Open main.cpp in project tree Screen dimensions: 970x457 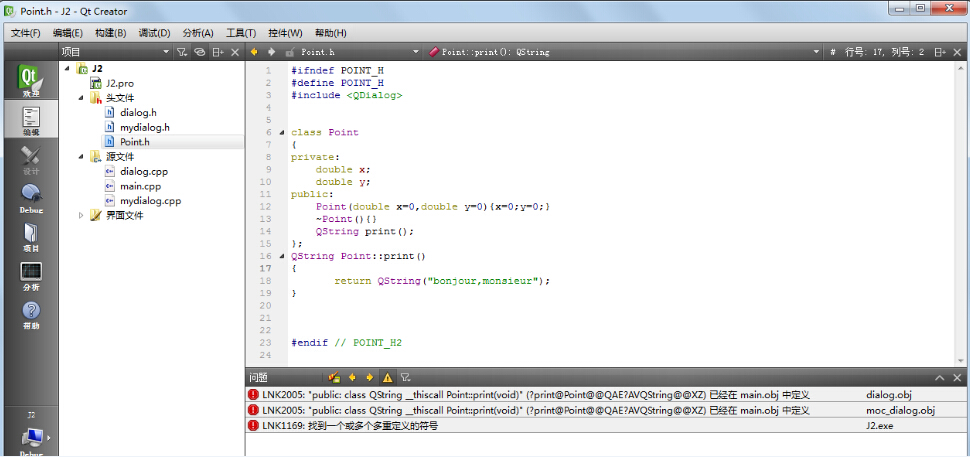point(140,186)
